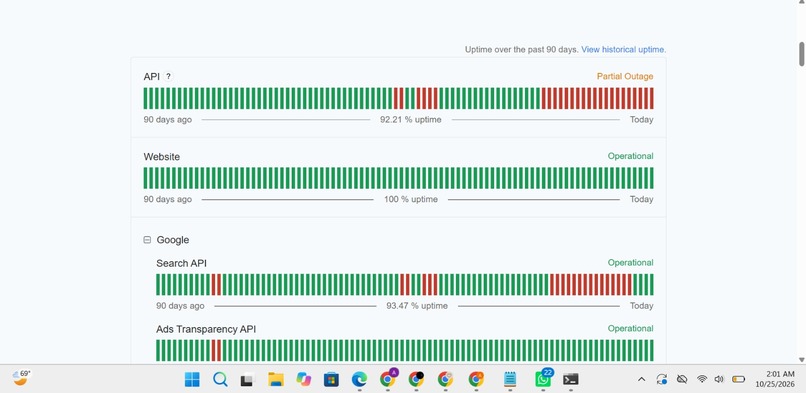The image size is (806, 393).
Task: Click 'Today' under Search API bars
Action: pyautogui.click(x=642, y=306)
